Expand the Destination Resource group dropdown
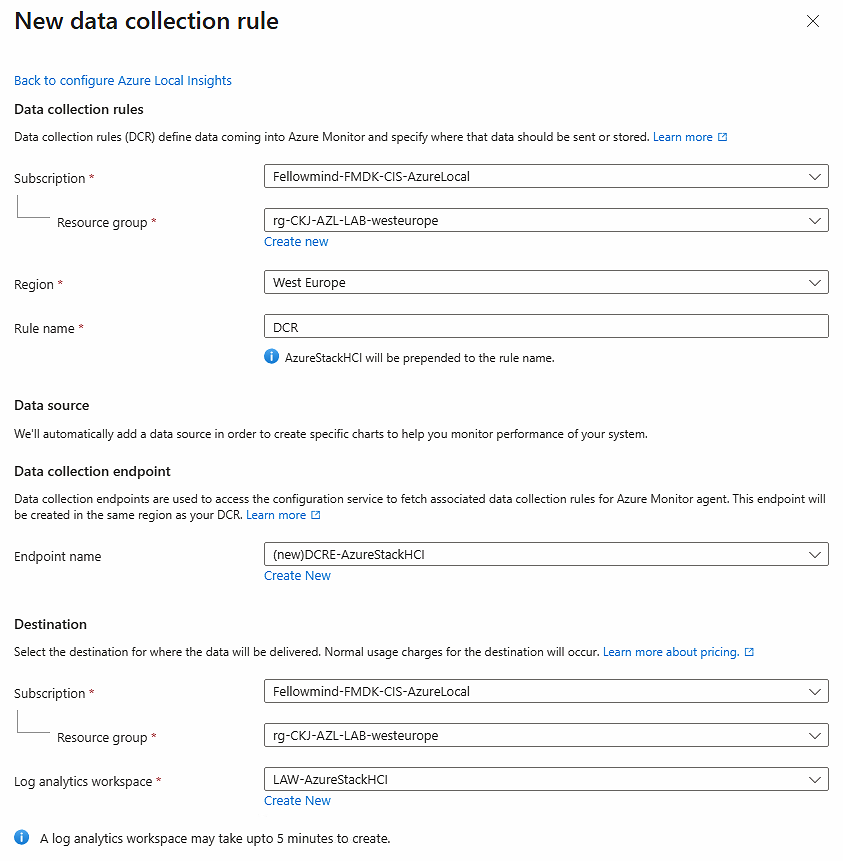This screenshot has width=843, height=861. click(545, 735)
